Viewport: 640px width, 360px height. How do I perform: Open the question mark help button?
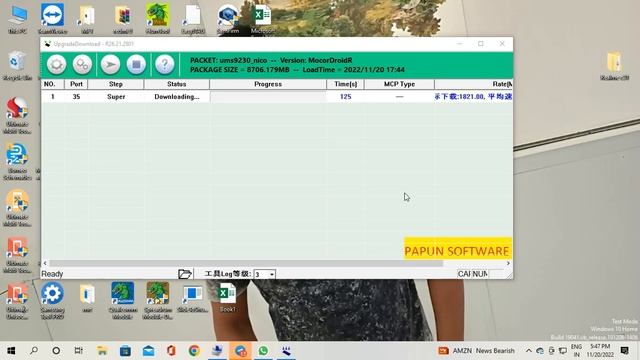[164, 64]
